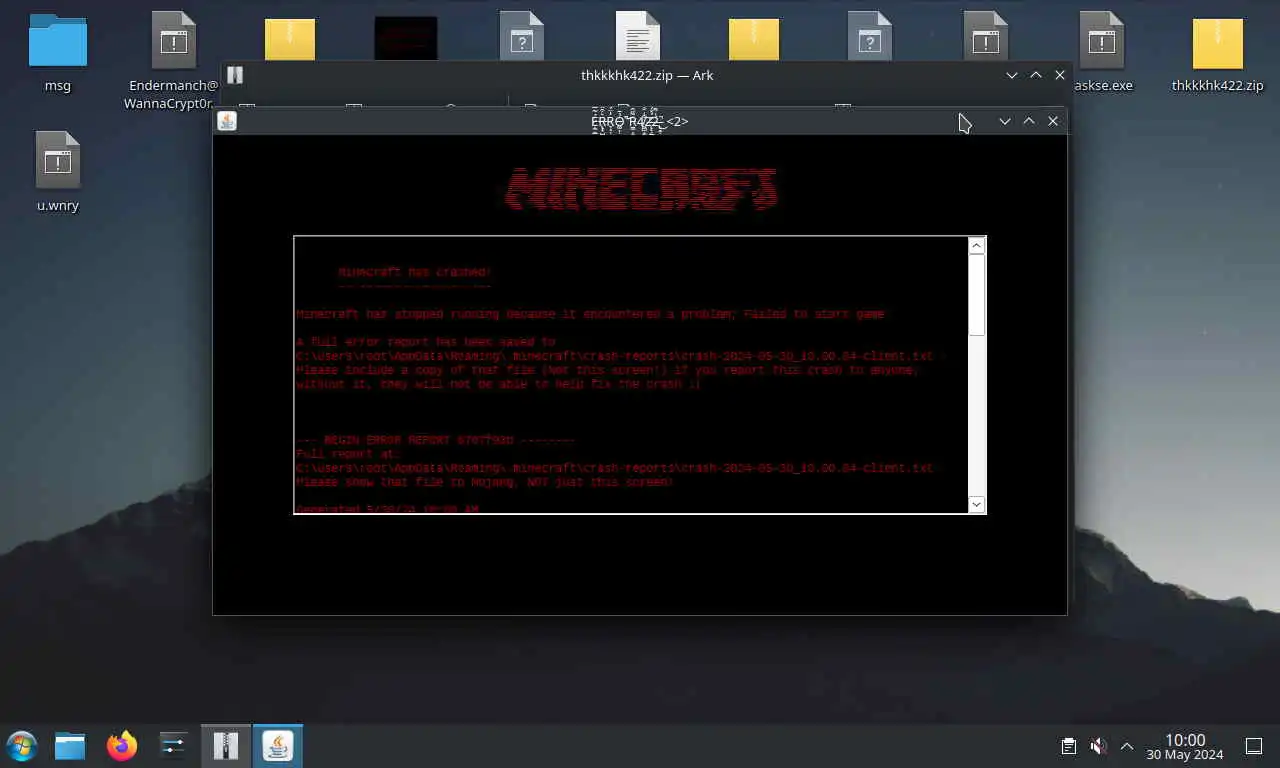This screenshot has height=768, width=1280.
Task: Launch Firefox from the taskbar
Action: pos(122,746)
